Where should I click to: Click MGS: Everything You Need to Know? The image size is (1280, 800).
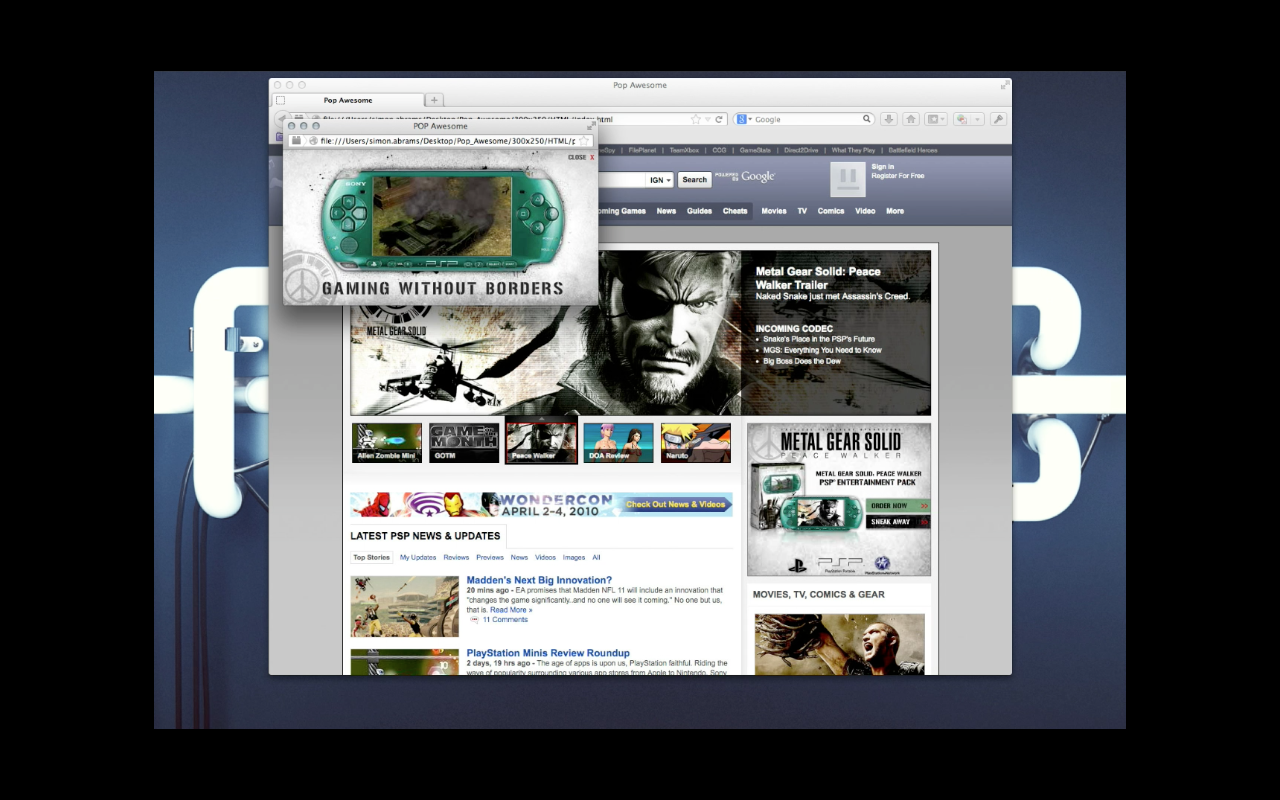point(822,350)
